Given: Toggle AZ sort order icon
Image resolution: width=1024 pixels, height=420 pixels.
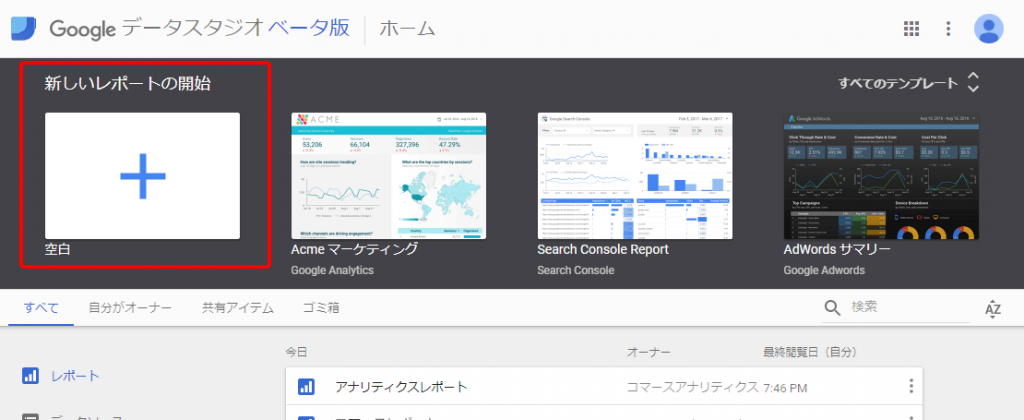Looking at the screenshot, I should click(993, 309).
